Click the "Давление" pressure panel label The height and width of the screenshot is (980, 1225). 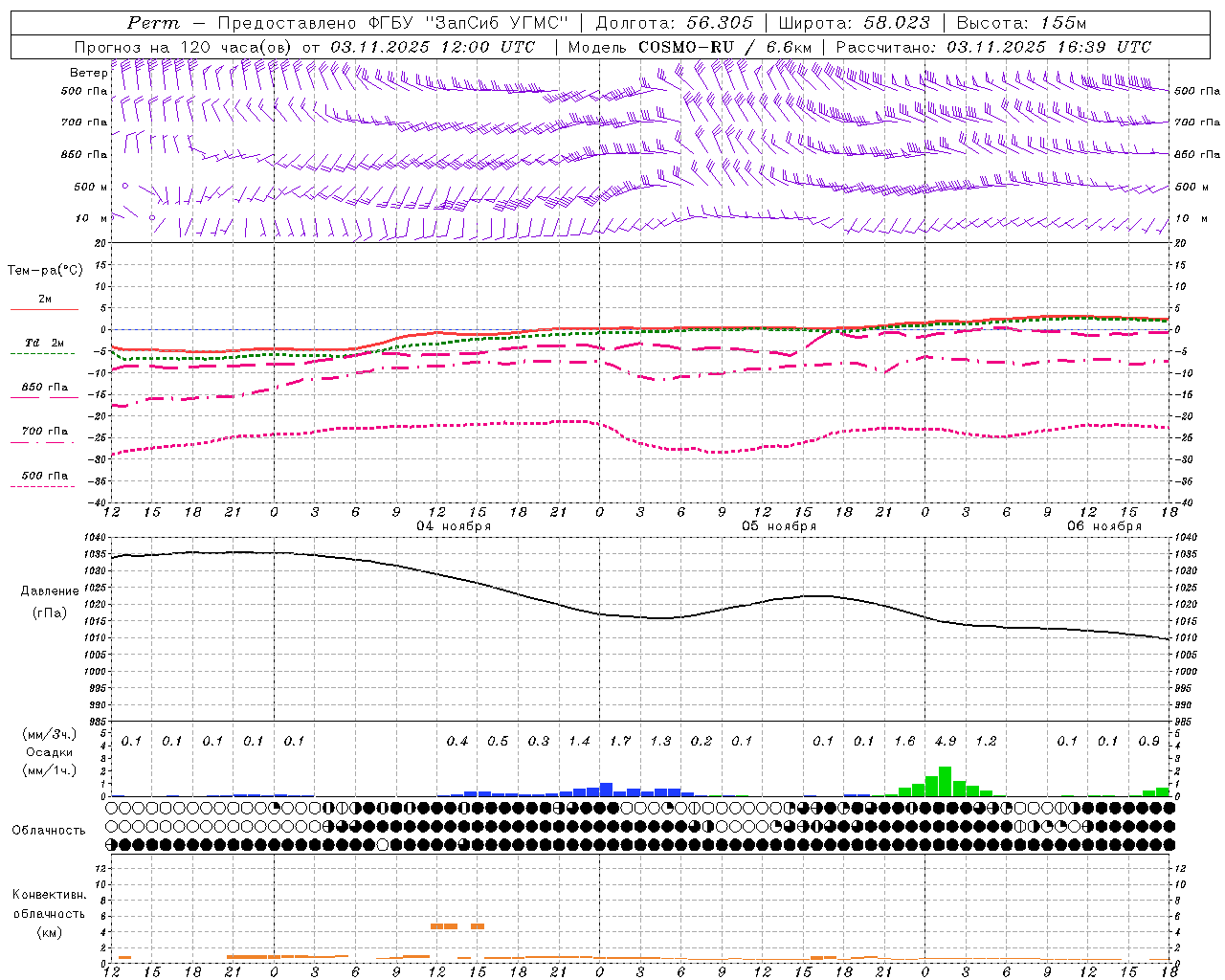pyautogui.click(x=50, y=591)
